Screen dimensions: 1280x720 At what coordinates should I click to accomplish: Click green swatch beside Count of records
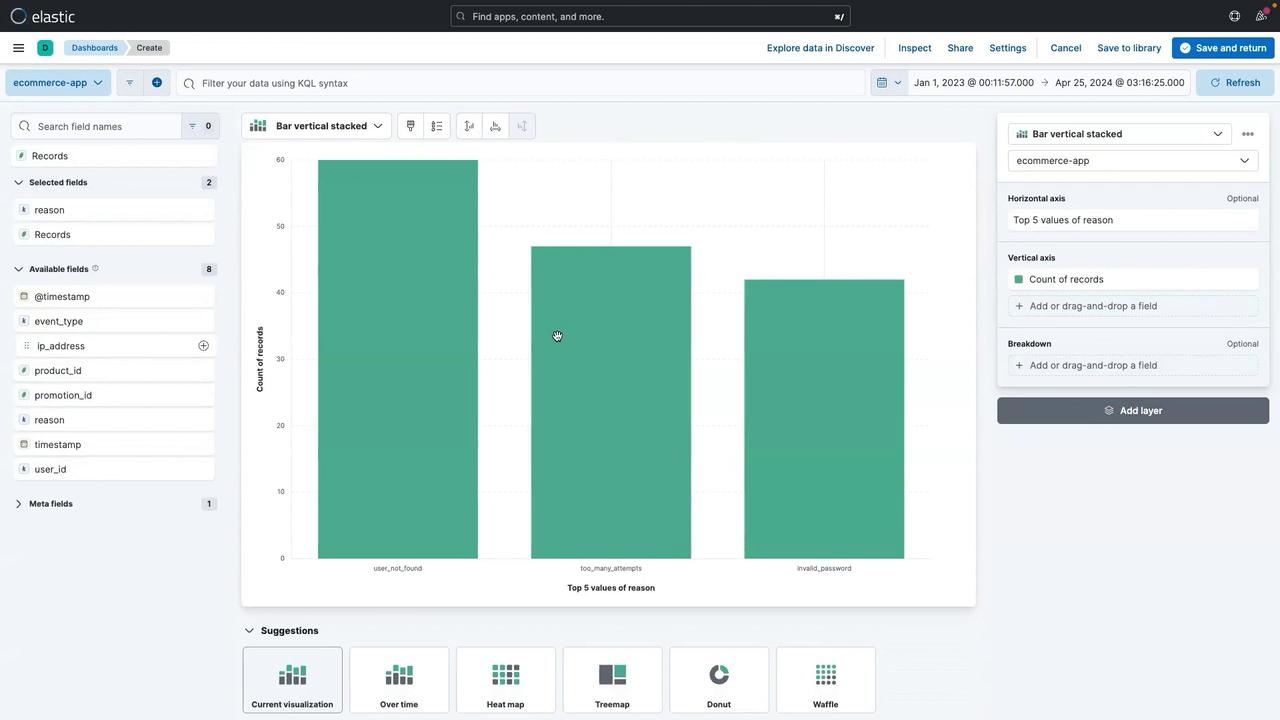coord(1018,280)
